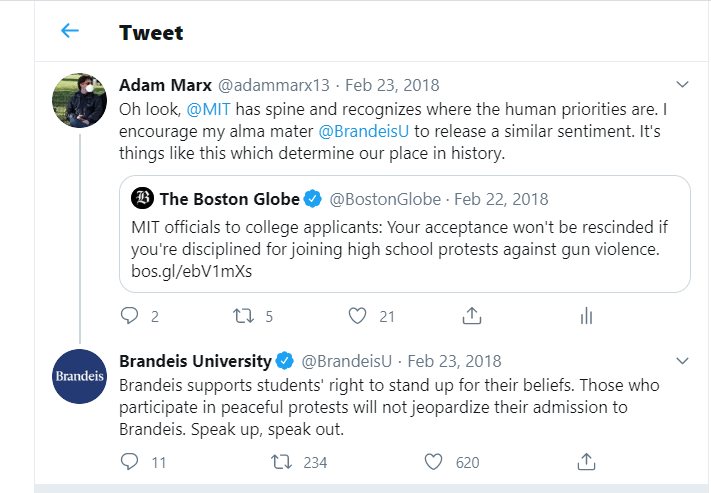Expand options chevron on Adam Marx's tweet

683,85
